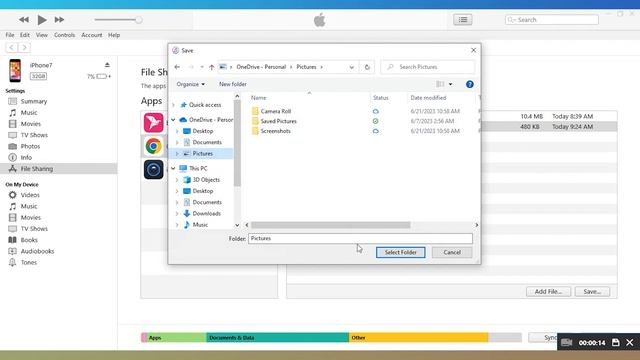Select the iPhone7 device icon
The height and width of the screenshot is (360, 640).
point(15,70)
